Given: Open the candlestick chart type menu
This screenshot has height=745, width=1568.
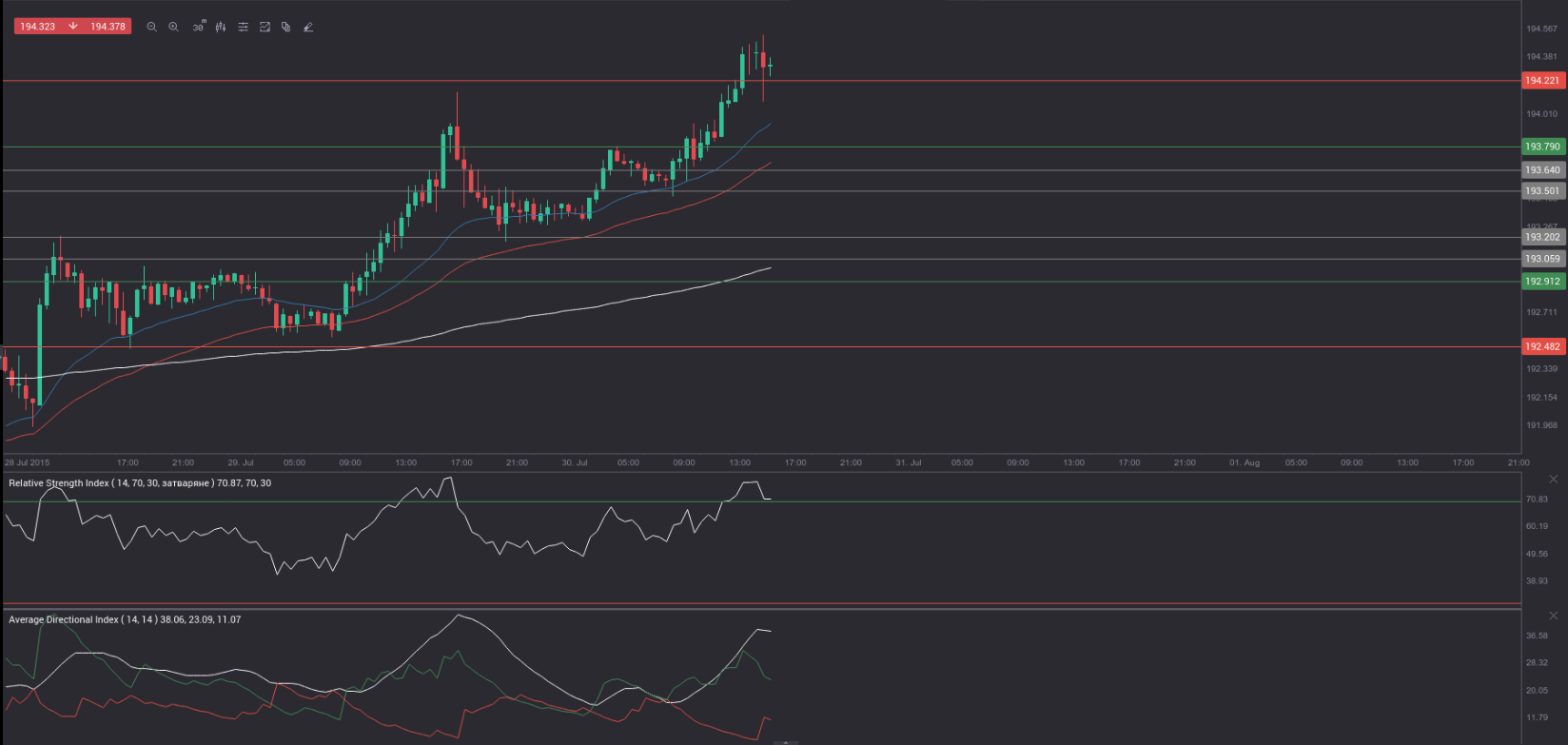Looking at the screenshot, I should [x=221, y=28].
